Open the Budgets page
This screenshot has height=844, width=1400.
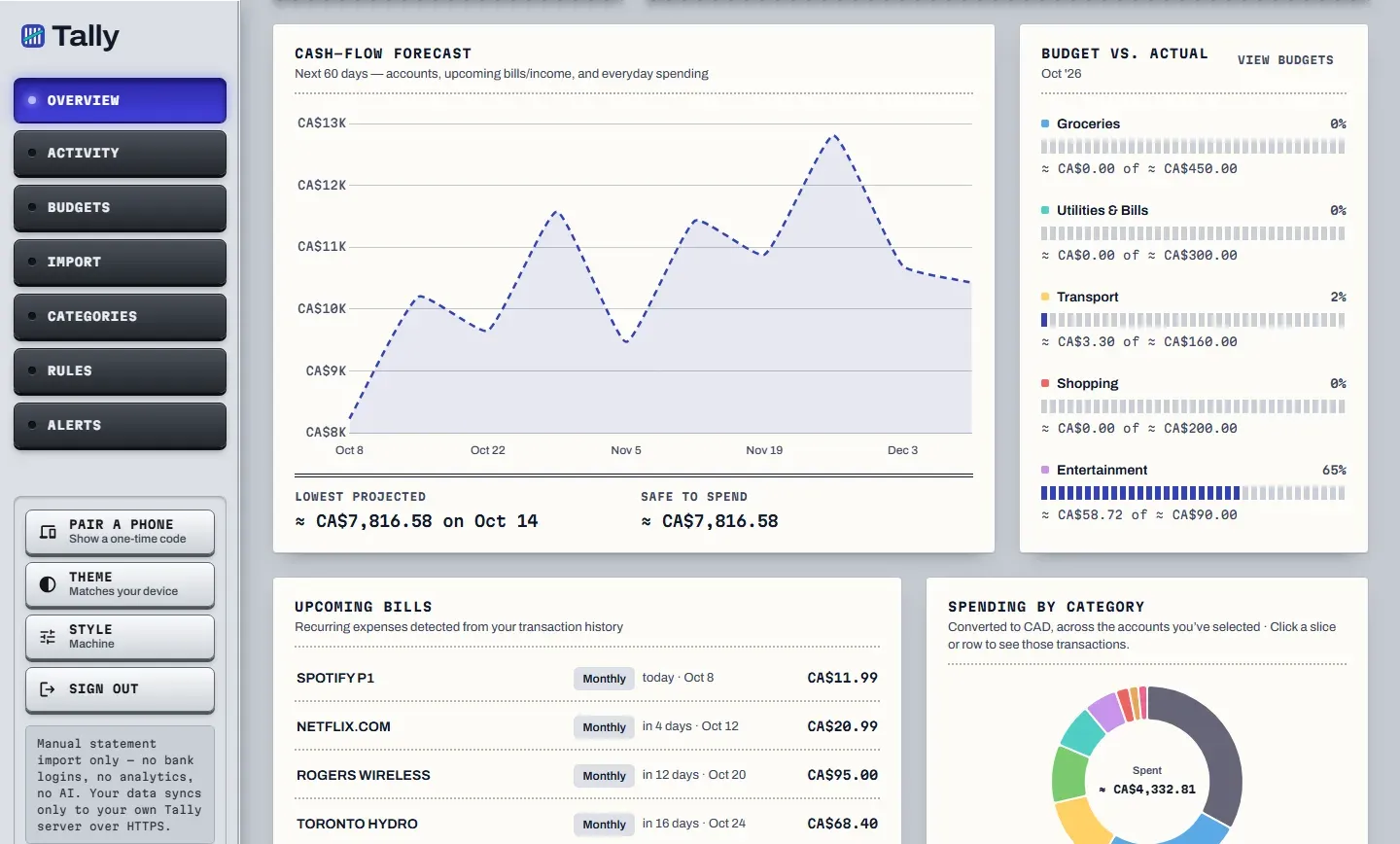click(120, 208)
